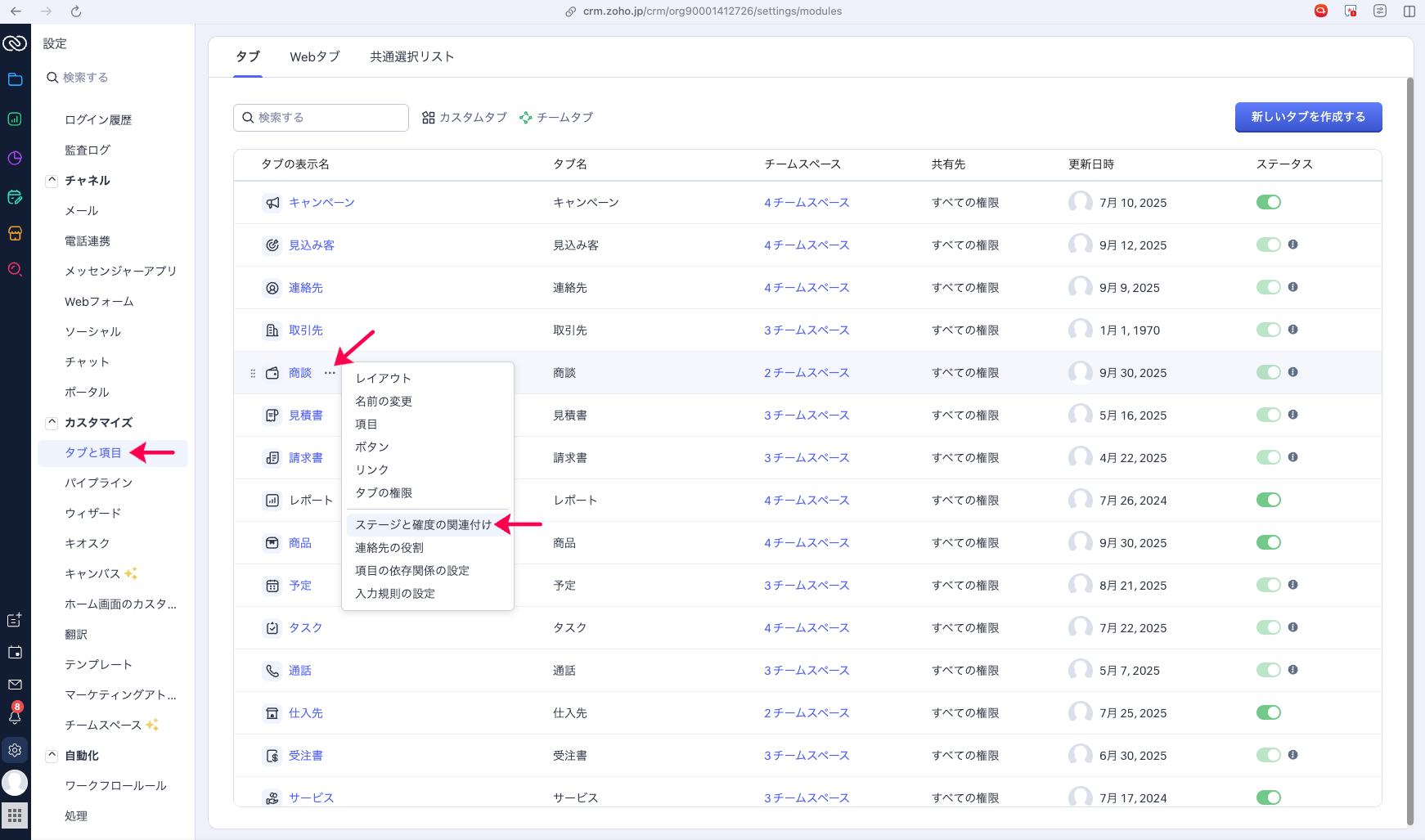Screen dimensions: 1425x840
Task: Open notifications bell with badge 8
Action: coord(15,716)
